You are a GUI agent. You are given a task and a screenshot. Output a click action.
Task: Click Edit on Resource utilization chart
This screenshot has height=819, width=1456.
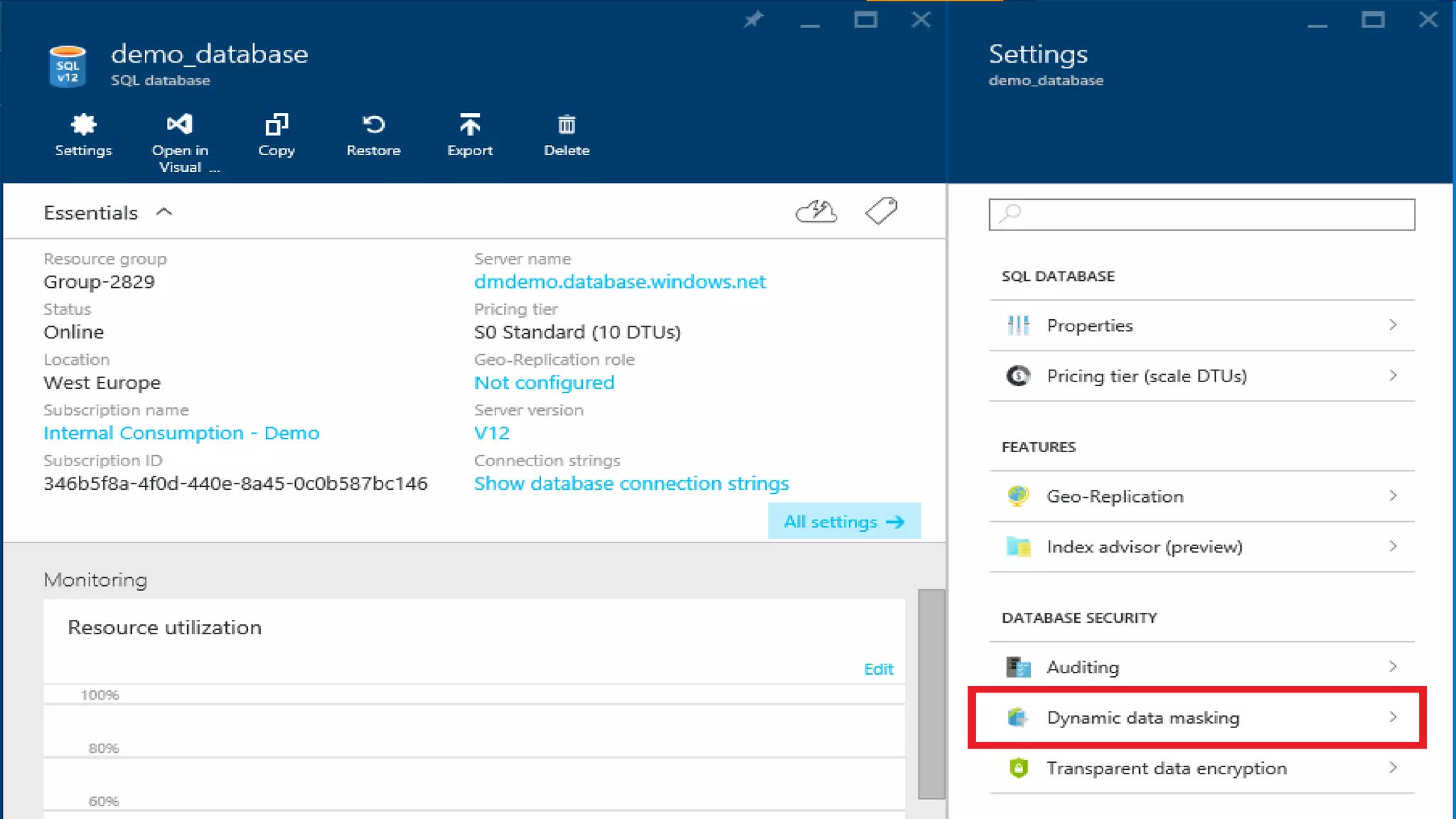(x=878, y=669)
